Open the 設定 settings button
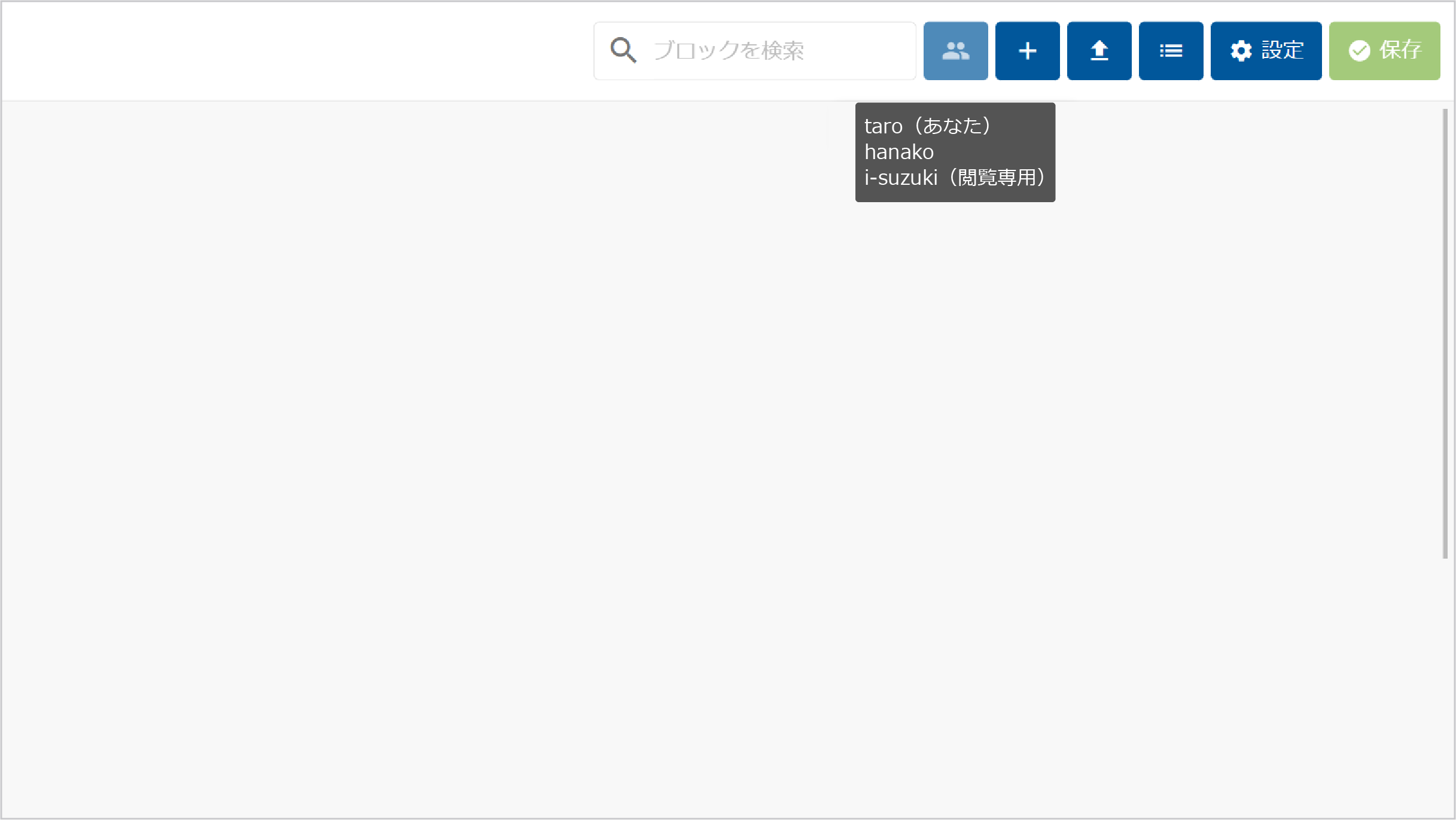This screenshot has width=1456, height=820. click(x=1266, y=51)
